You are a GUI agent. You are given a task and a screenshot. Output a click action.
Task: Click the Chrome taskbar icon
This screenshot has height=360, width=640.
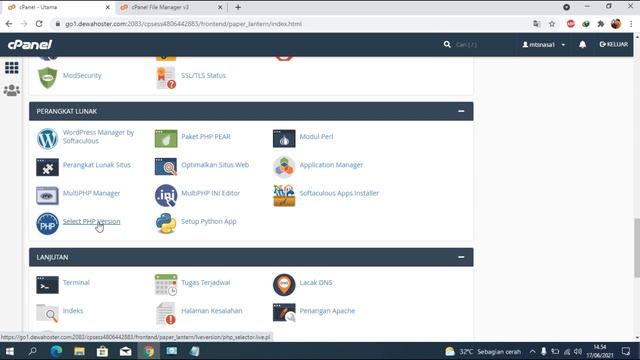coord(149,351)
